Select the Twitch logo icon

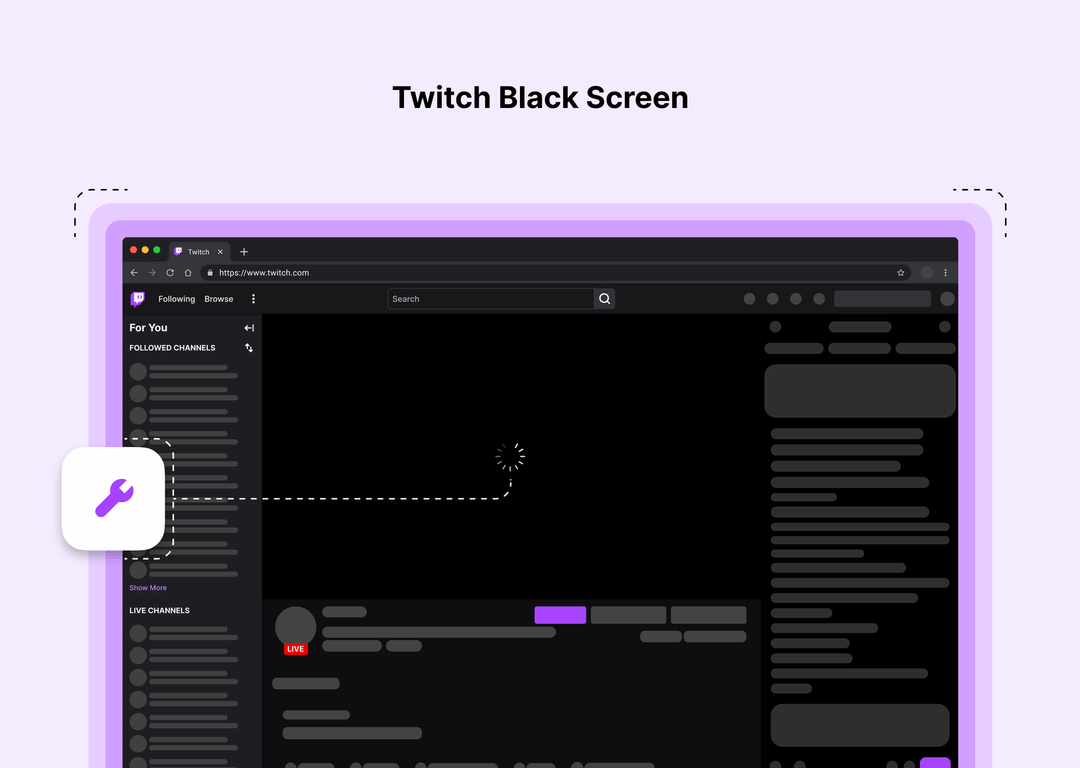137,298
